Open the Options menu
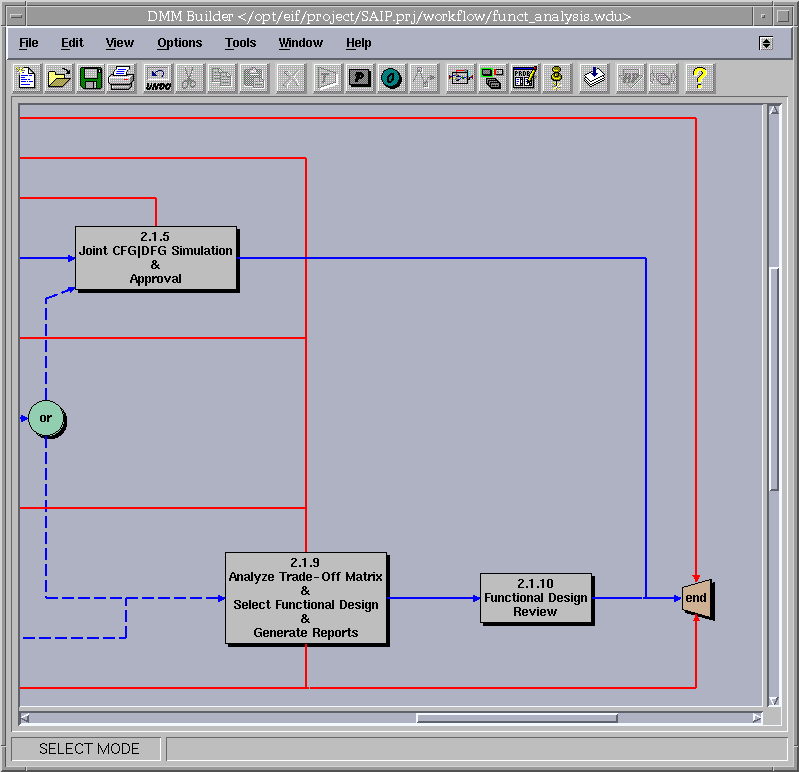799x772 pixels. point(179,43)
